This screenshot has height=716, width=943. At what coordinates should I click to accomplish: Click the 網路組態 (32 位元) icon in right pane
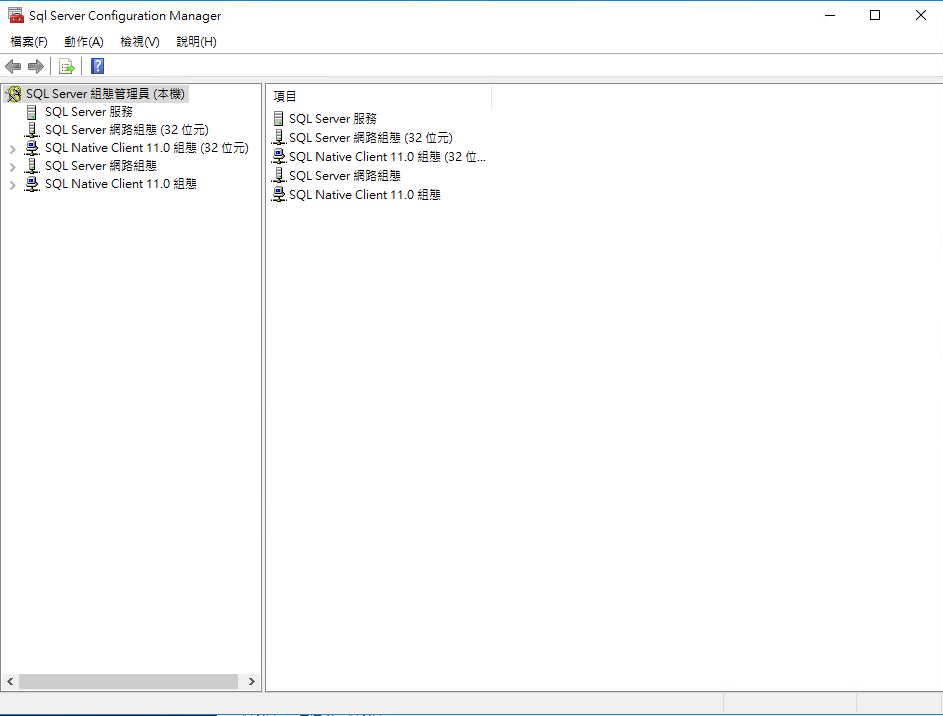click(x=278, y=138)
